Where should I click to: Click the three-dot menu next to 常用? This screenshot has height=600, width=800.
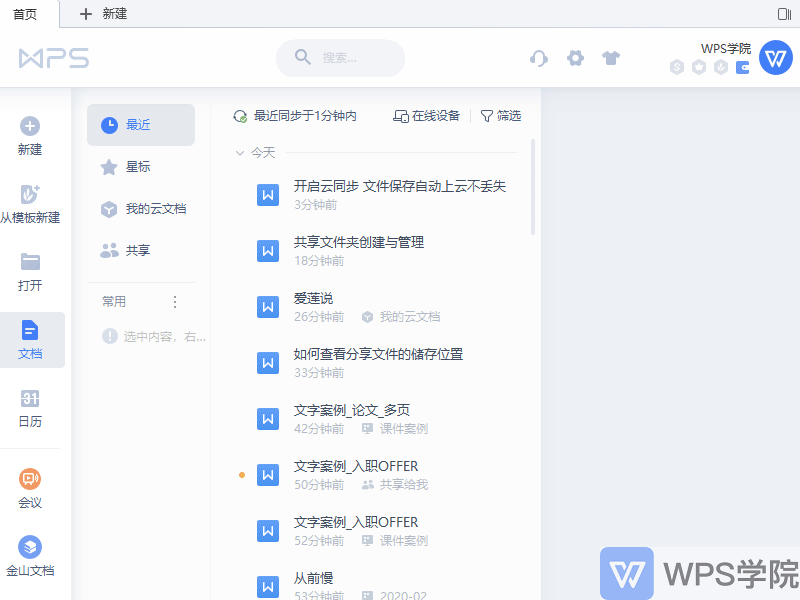coord(175,302)
